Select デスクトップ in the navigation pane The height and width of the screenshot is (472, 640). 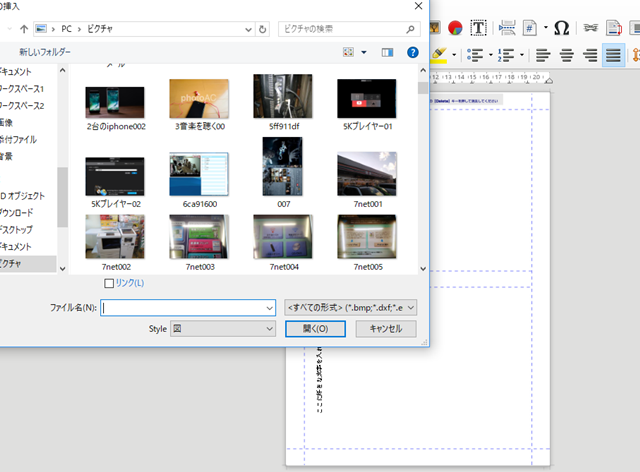(16, 229)
